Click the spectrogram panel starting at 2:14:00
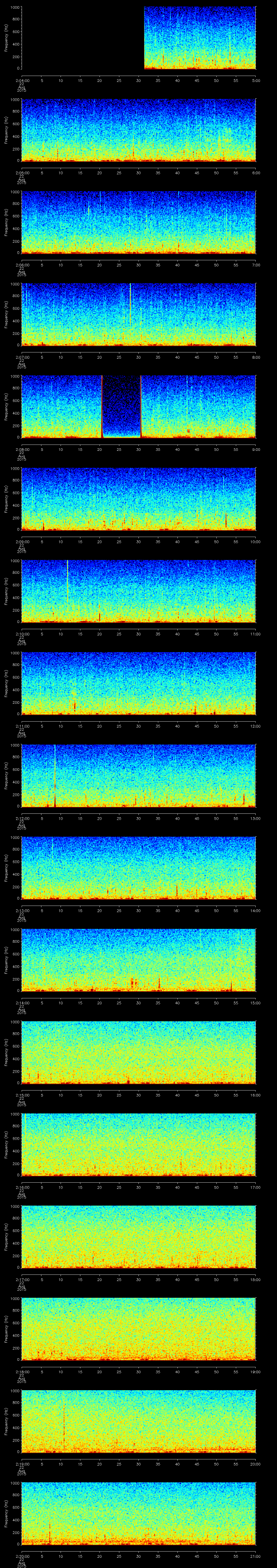 click(x=139, y=959)
